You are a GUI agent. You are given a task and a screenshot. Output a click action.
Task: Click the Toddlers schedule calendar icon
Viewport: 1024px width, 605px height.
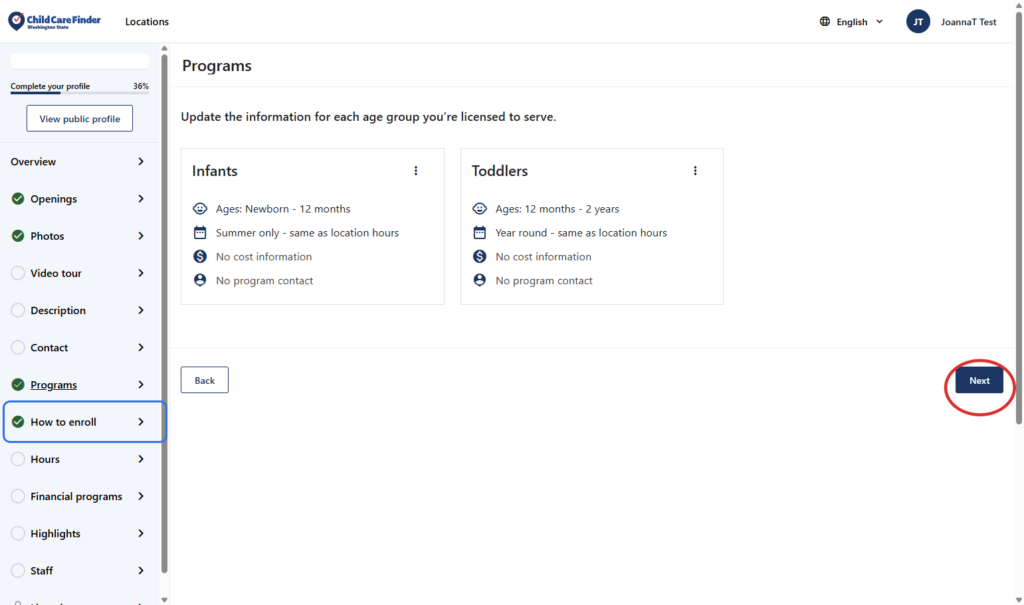pos(480,233)
